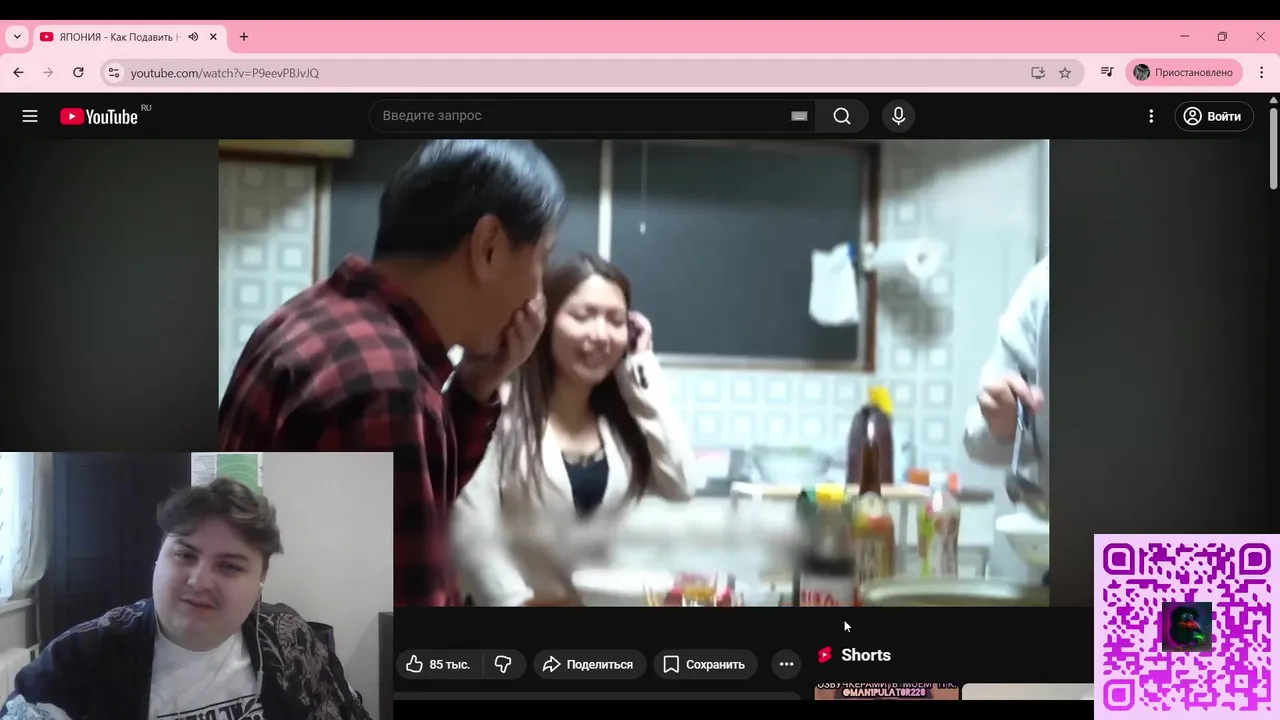Click the second Shorts thumbnail

[x=1028, y=691]
